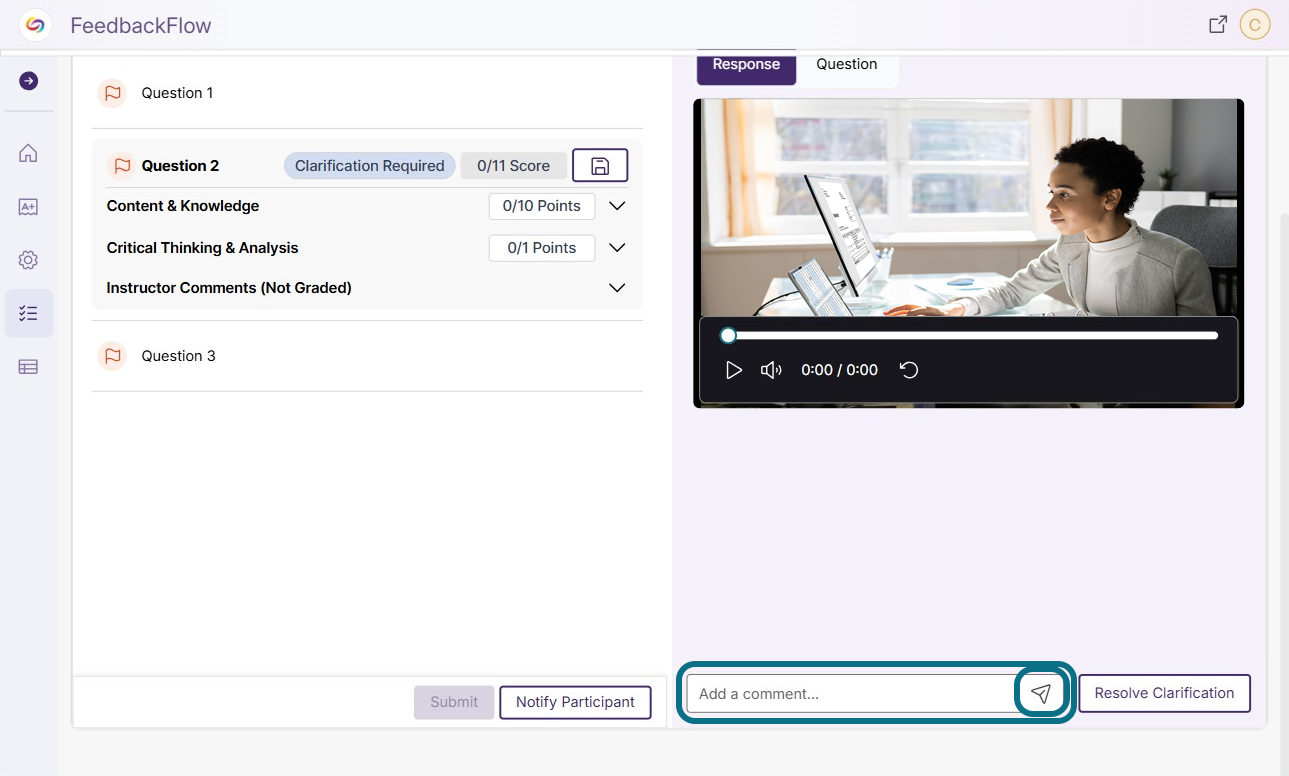Image resolution: width=1289 pixels, height=776 pixels.
Task: Save Question 2 score with disk icon
Action: [600, 166]
